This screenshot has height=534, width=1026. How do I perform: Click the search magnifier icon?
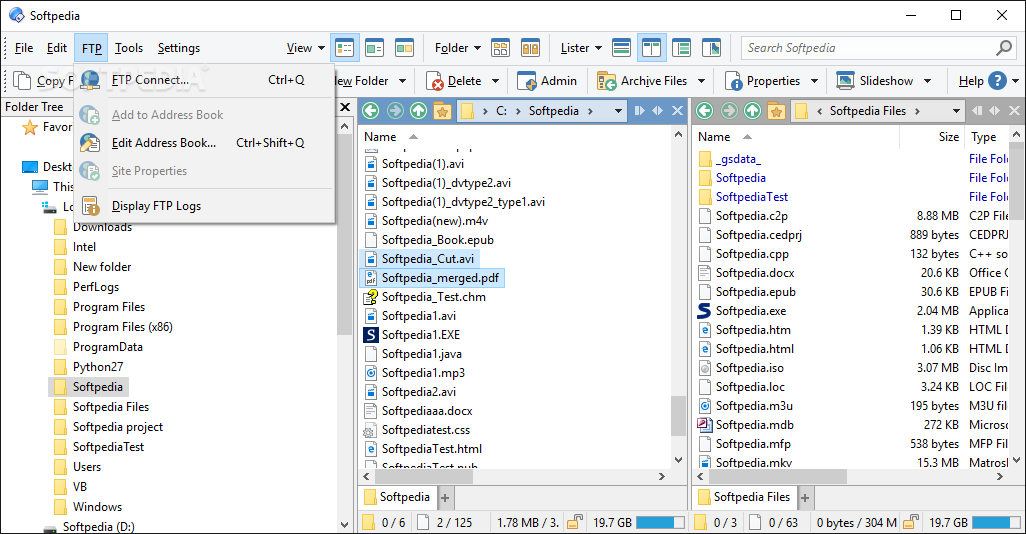tap(1004, 48)
